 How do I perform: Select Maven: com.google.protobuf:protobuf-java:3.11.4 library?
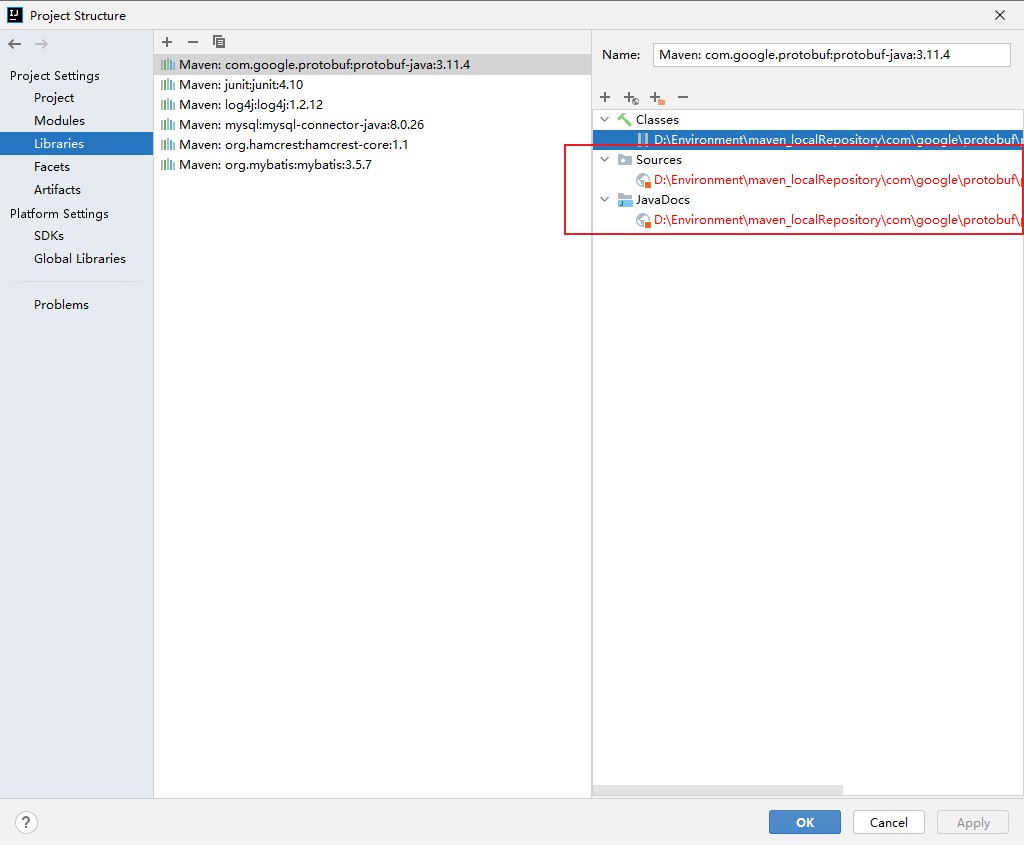372,65
